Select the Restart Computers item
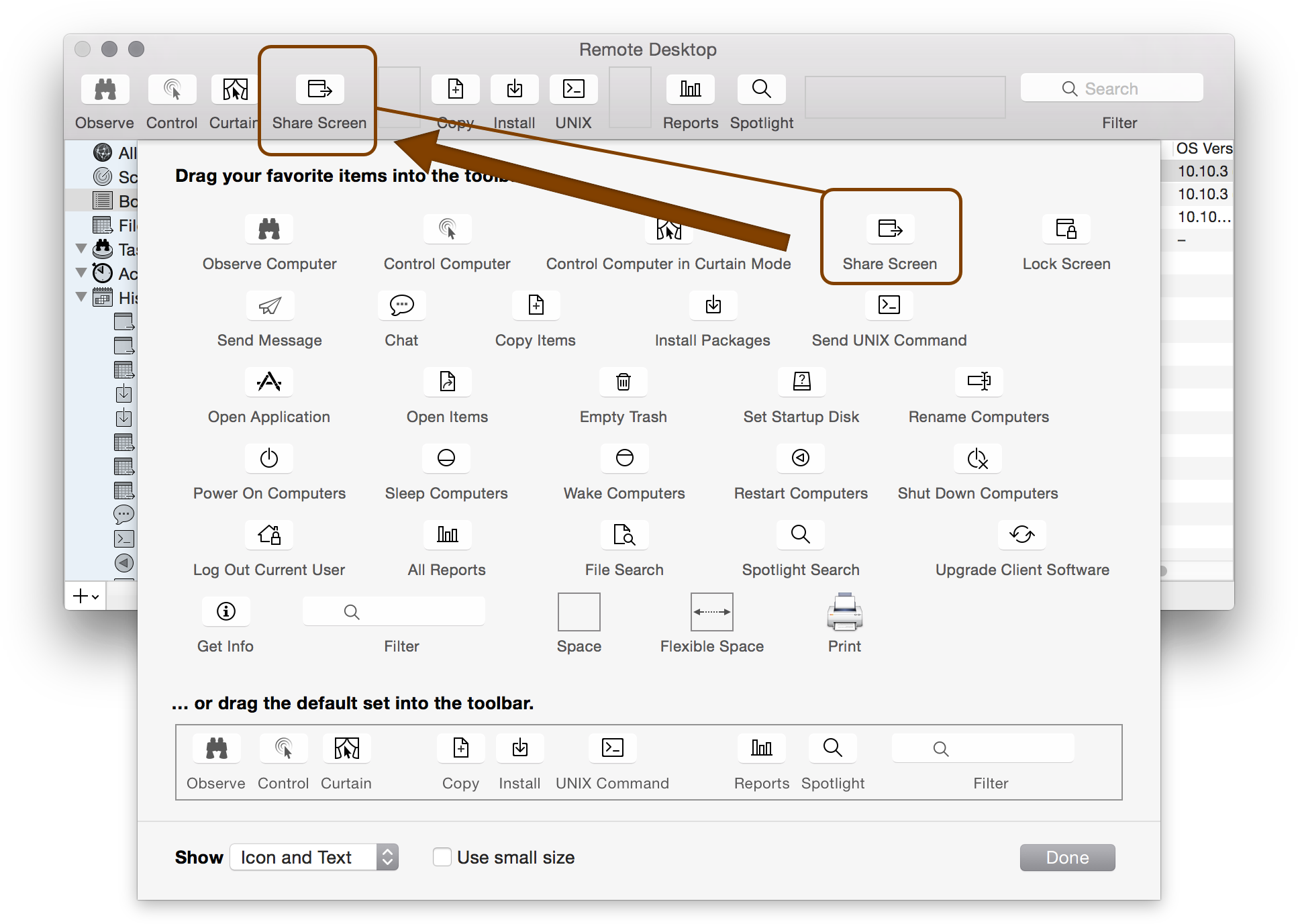The height and width of the screenshot is (924, 1298). pos(801,459)
